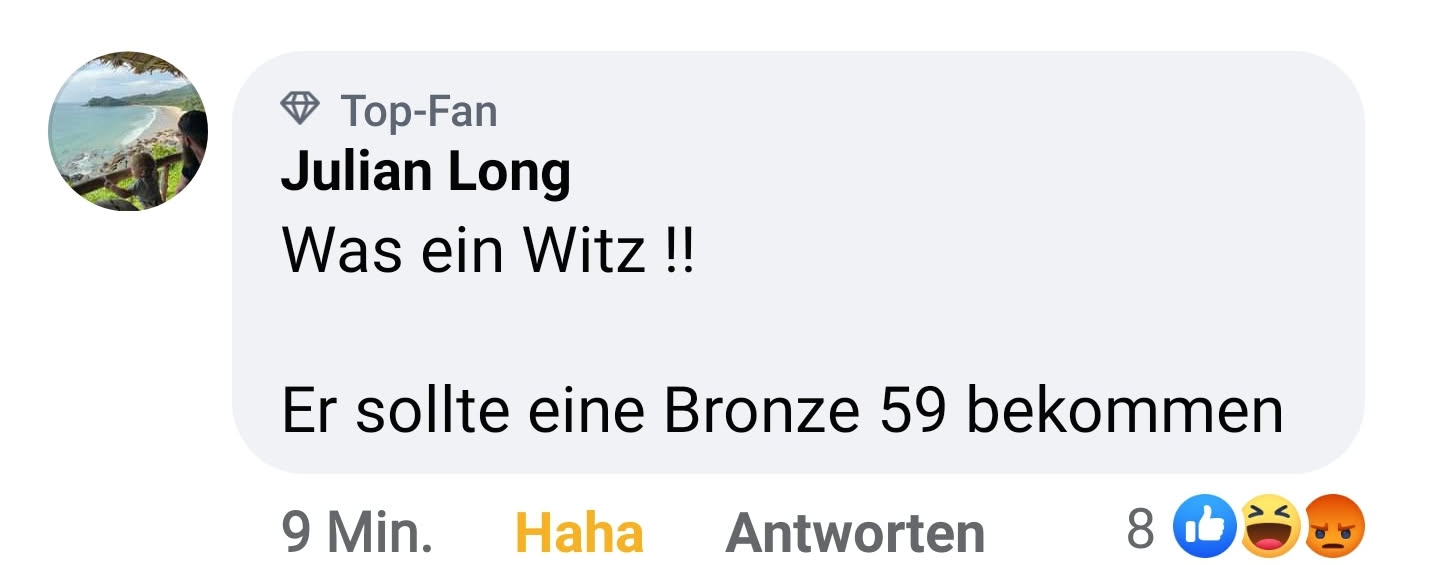Click the laughing Haha emoji reaction icon
The height and width of the screenshot is (565, 1440).
point(1270,529)
